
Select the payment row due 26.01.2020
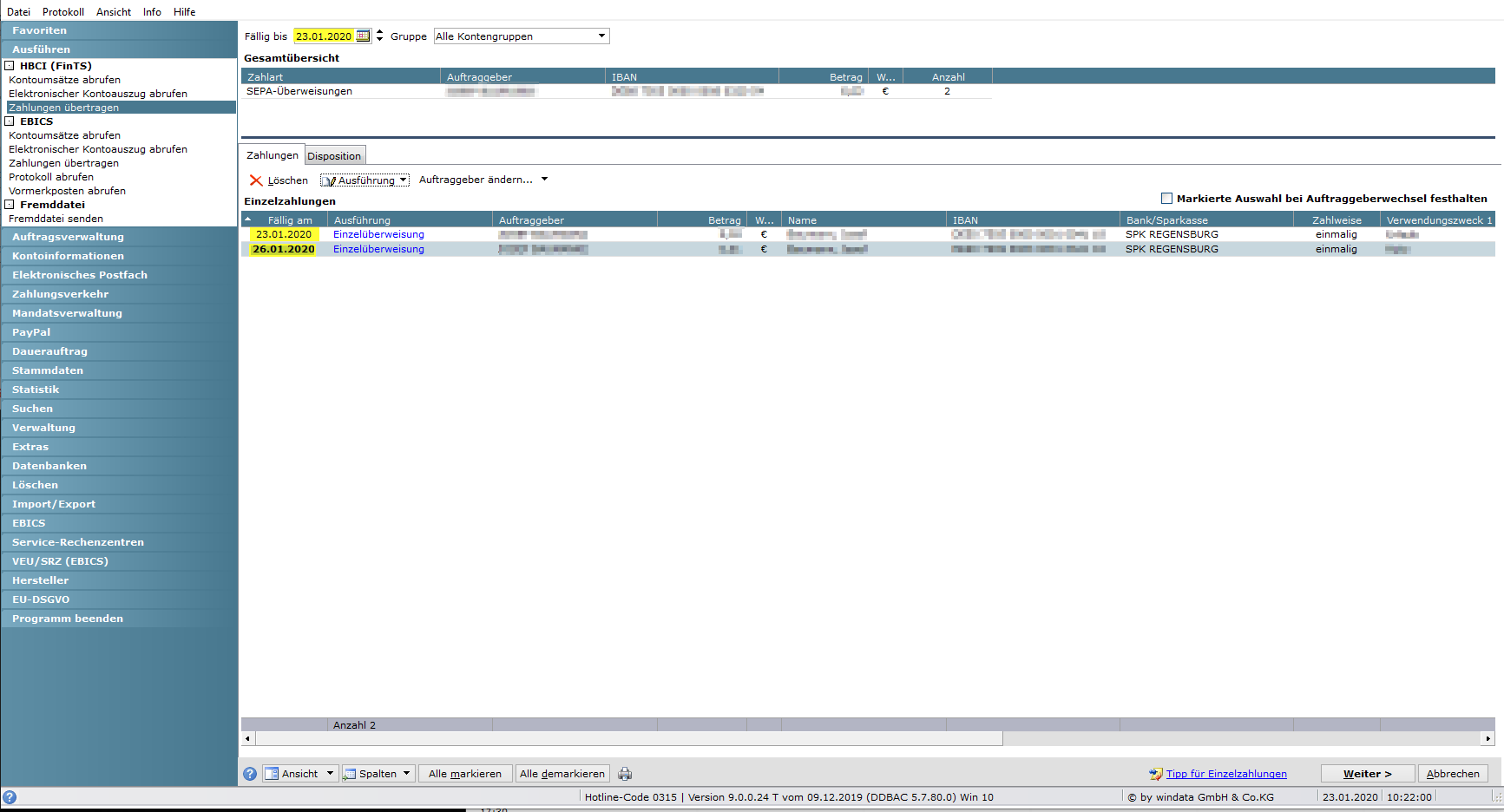[868, 249]
